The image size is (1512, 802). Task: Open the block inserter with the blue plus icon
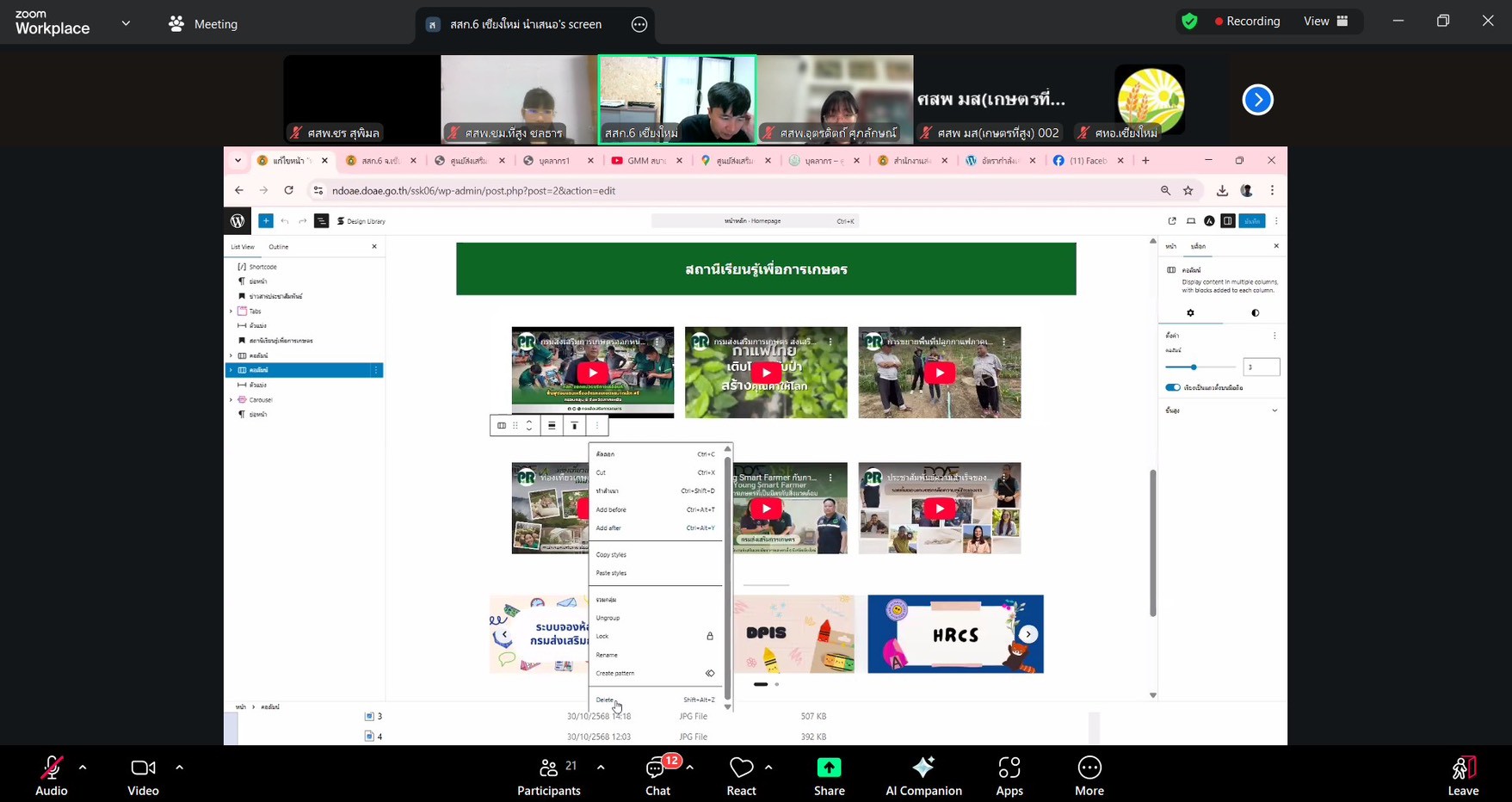click(x=266, y=221)
